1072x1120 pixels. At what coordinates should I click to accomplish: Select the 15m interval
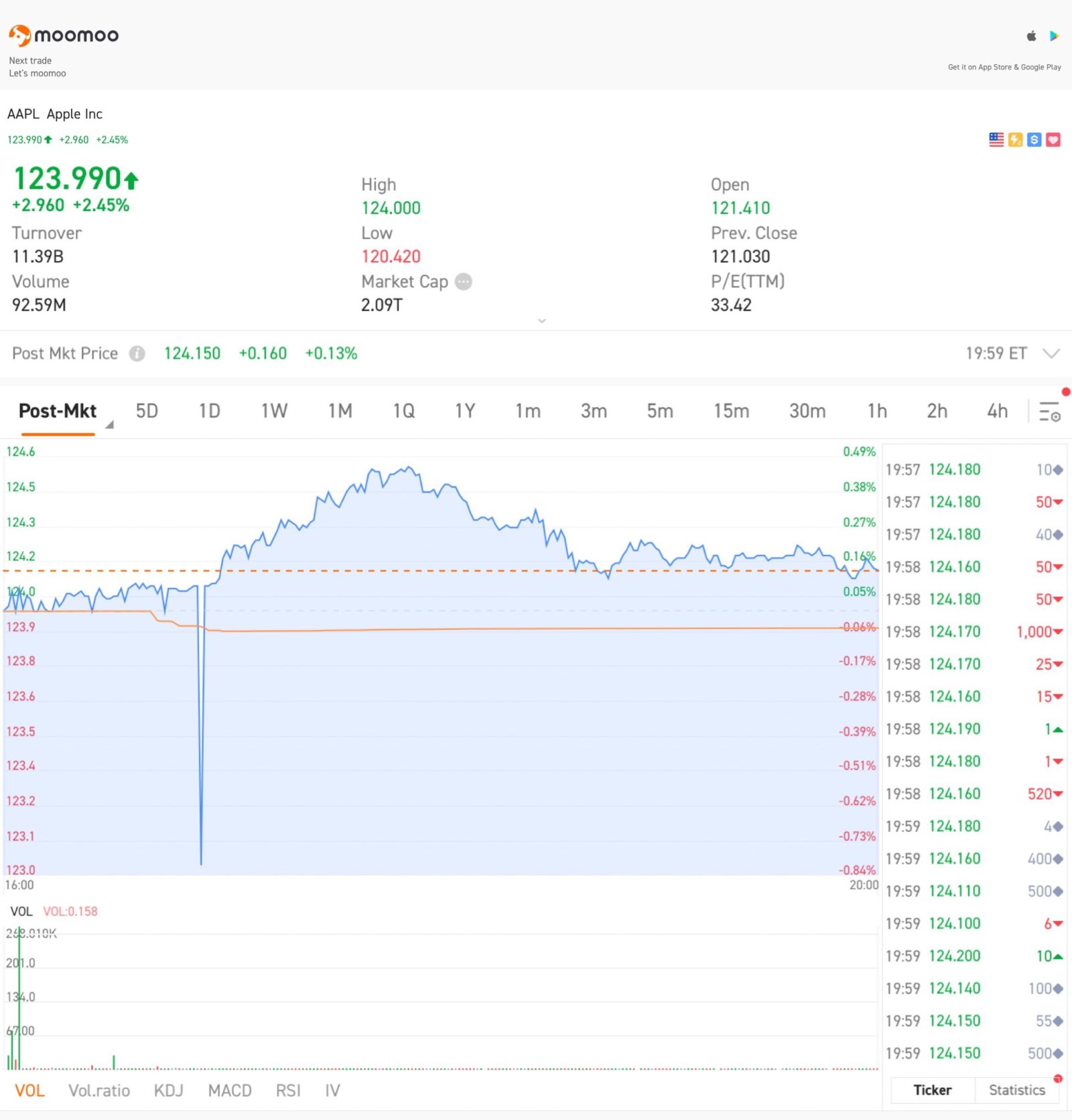[x=731, y=411]
